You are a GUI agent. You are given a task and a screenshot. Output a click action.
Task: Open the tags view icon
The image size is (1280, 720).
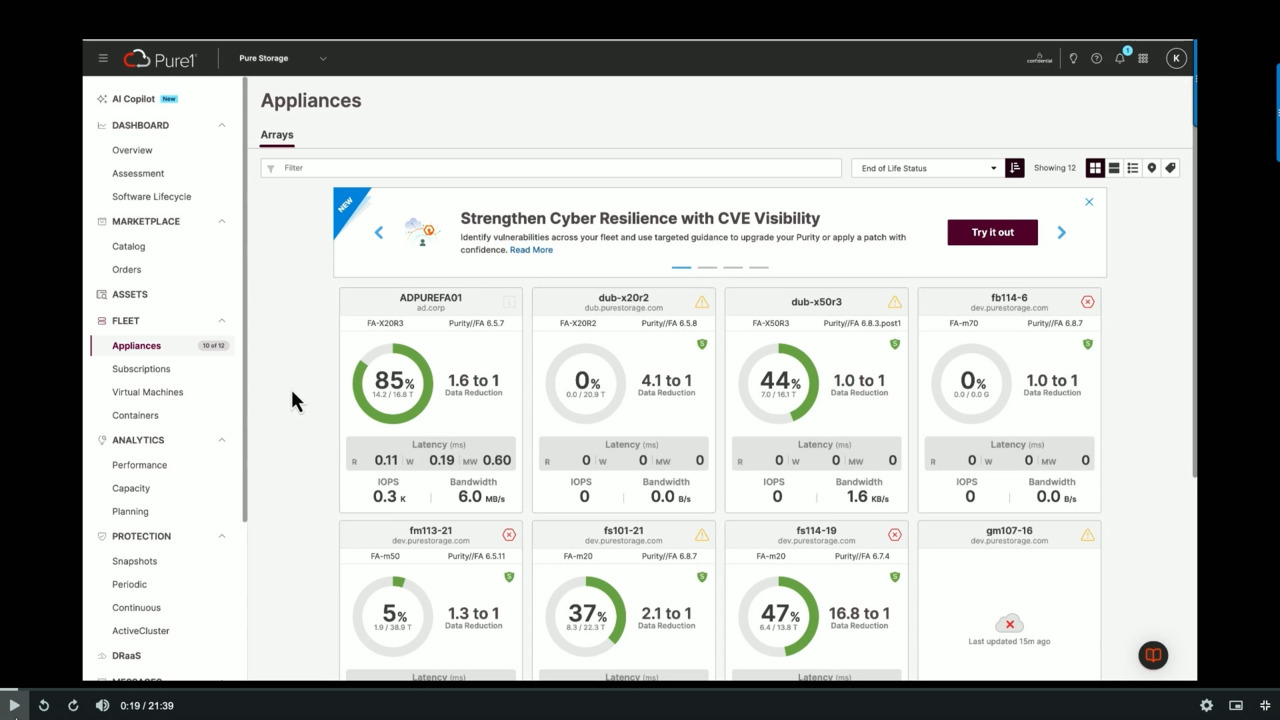pyautogui.click(x=1170, y=168)
